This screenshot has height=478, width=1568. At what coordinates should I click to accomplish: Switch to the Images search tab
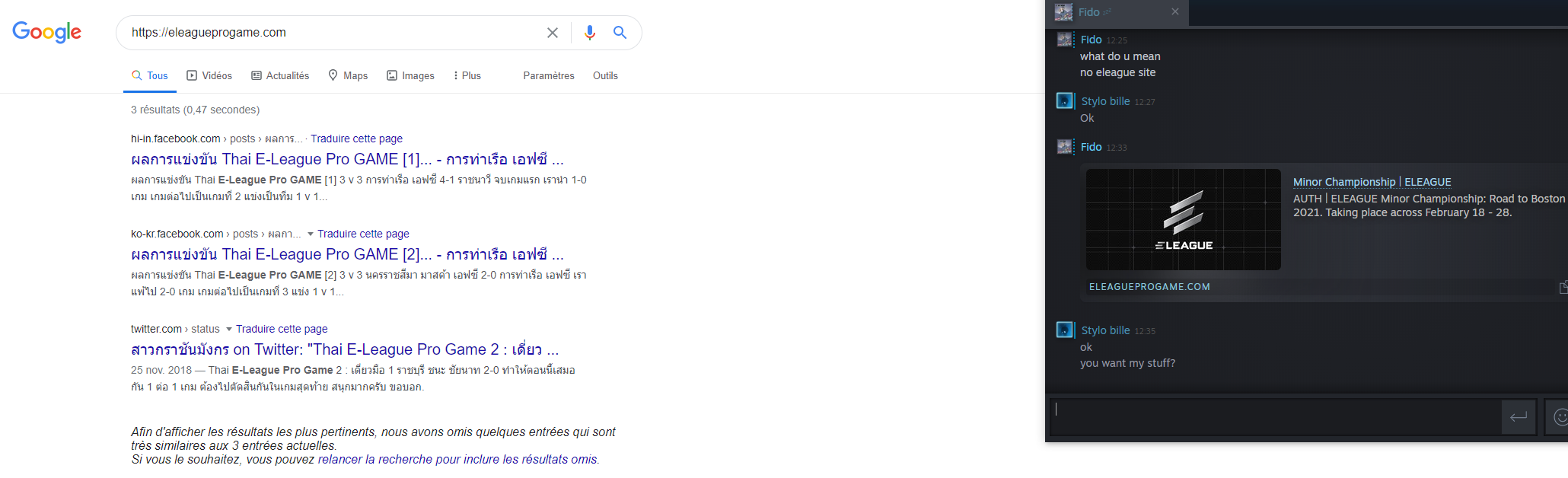[x=410, y=75]
